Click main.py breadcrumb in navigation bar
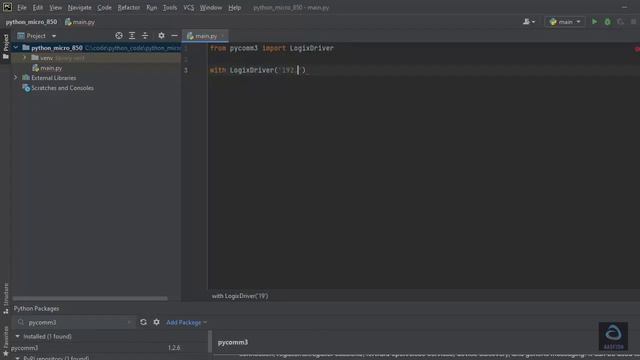The width and height of the screenshot is (640, 360). click(x=80, y=22)
